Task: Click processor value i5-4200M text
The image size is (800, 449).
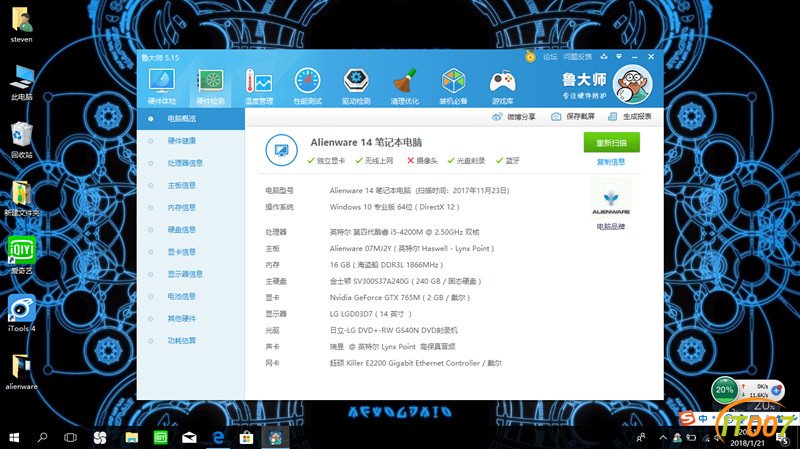Action: click(405, 232)
